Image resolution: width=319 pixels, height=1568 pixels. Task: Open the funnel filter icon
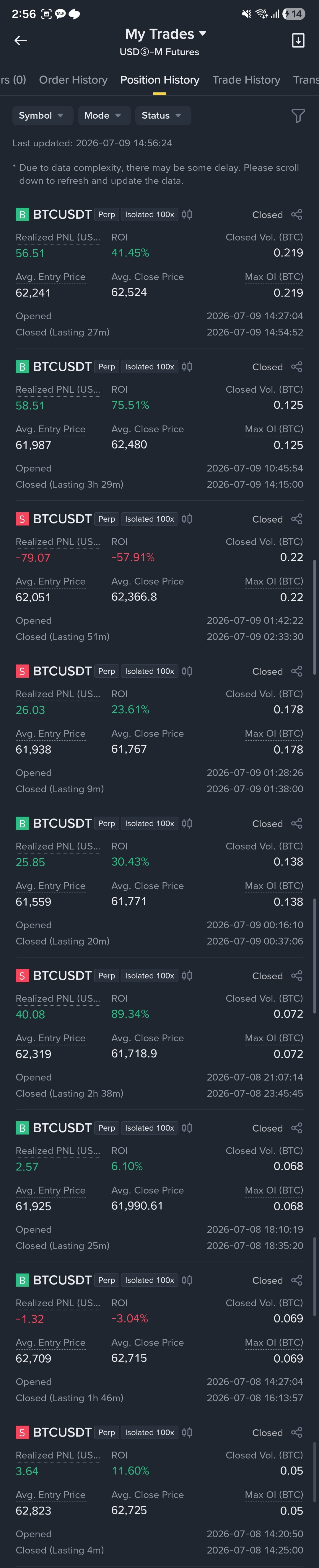pos(298,116)
